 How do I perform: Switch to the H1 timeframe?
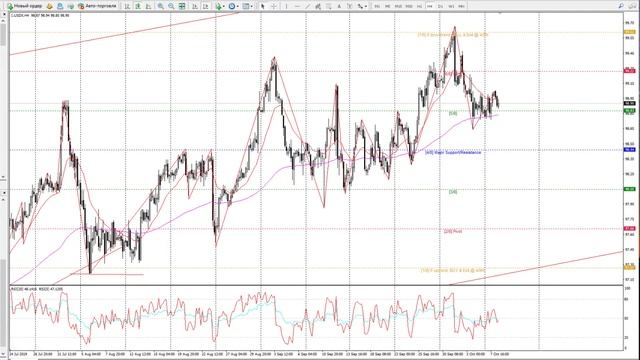419,6
